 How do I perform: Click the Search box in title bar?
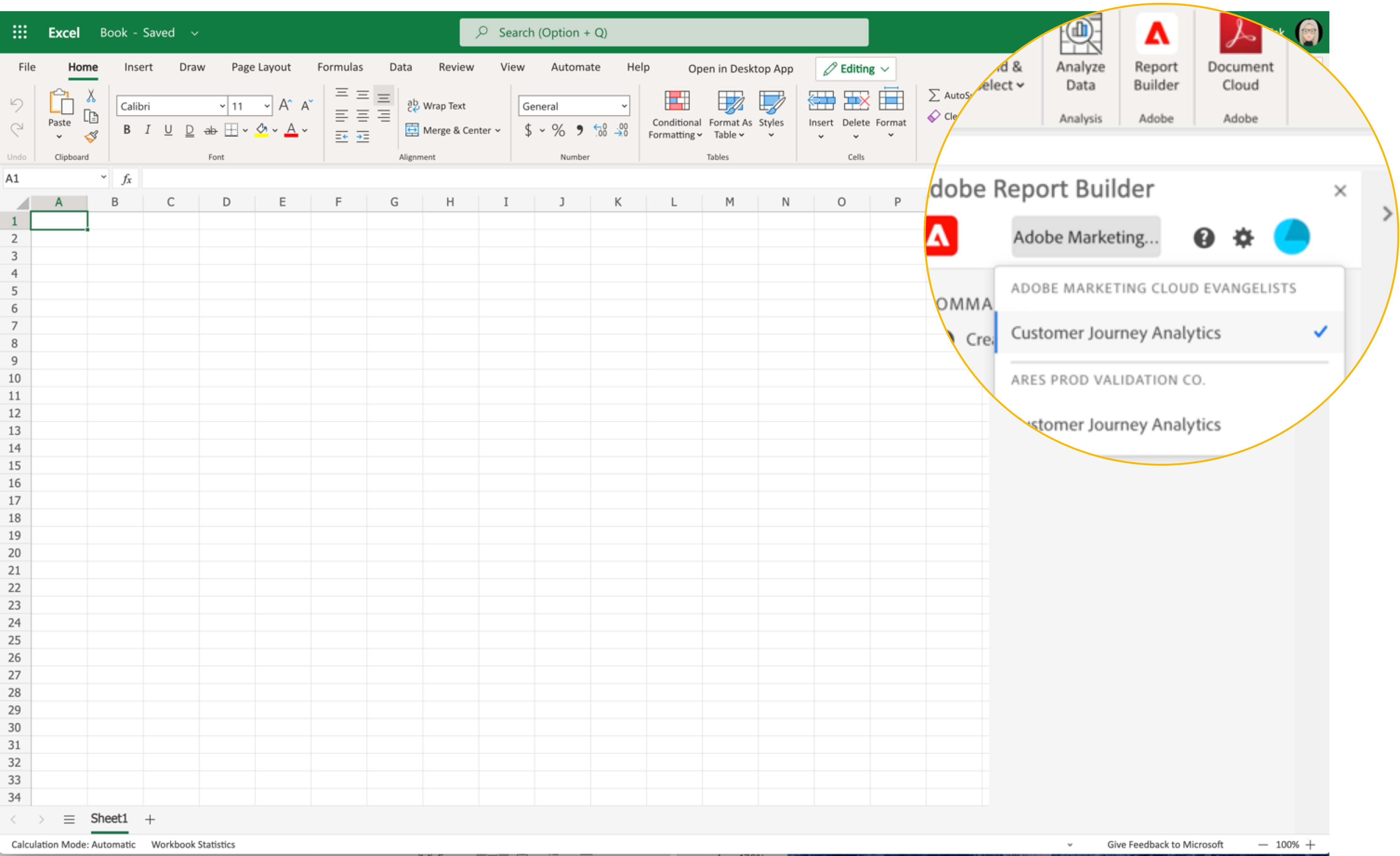click(664, 33)
